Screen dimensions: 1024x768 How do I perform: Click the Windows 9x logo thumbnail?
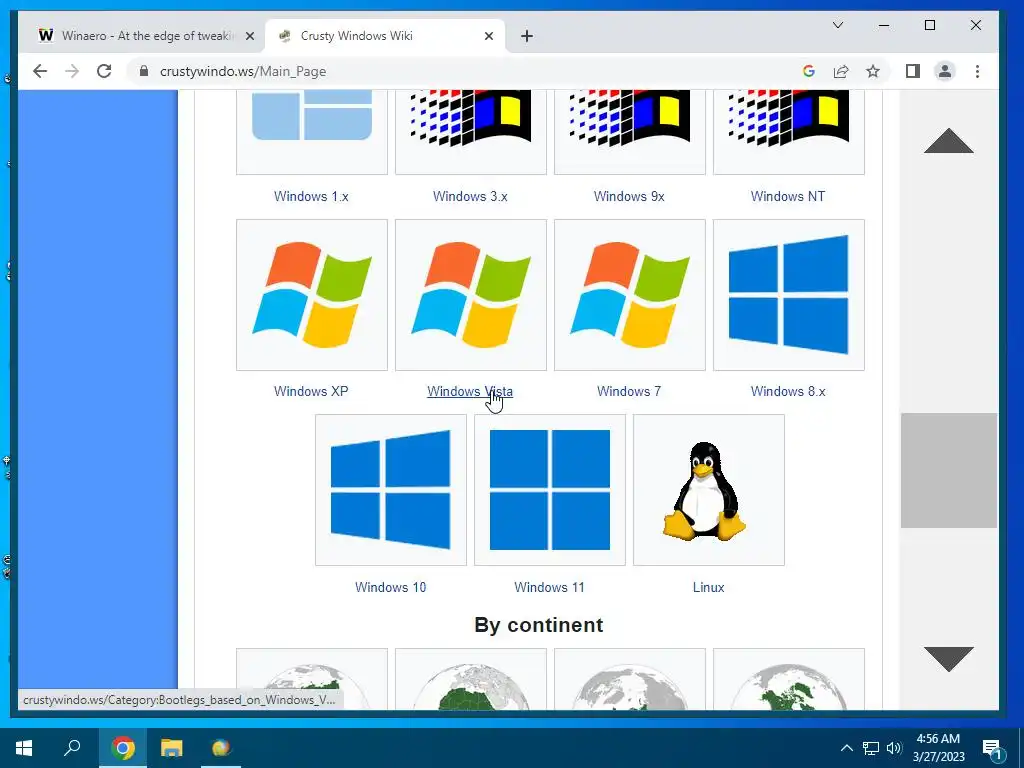click(630, 131)
